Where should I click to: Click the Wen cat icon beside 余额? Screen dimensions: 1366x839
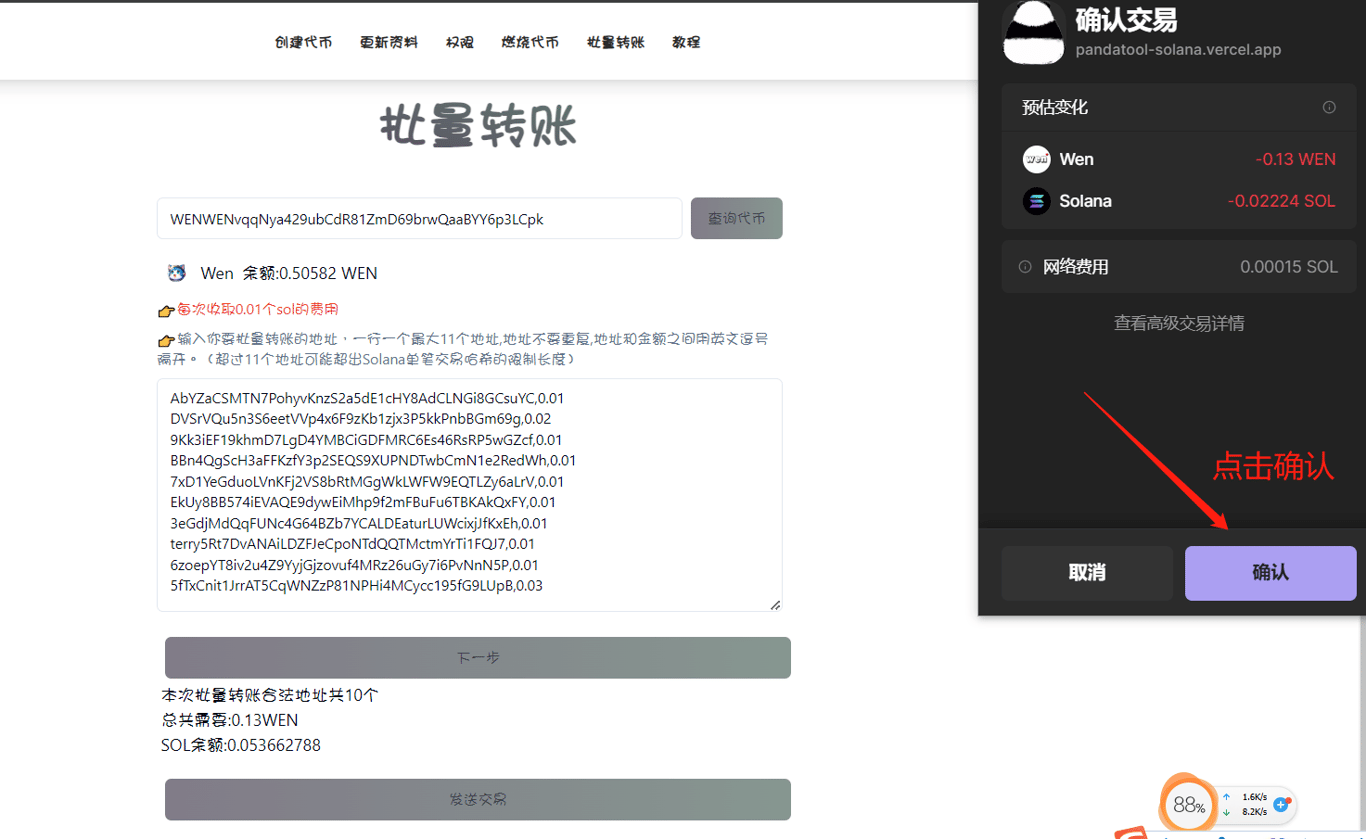pyautogui.click(x=177, y=273)
